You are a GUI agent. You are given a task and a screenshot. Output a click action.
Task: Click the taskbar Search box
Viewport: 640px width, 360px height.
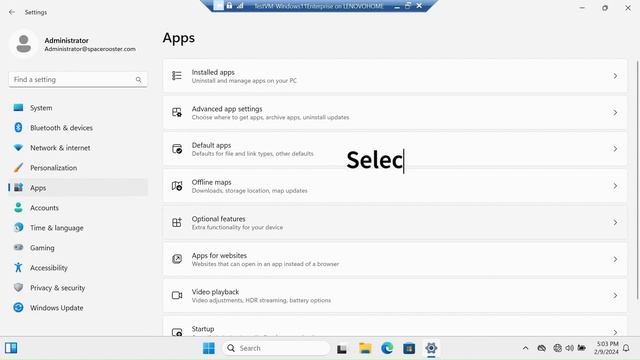(276, 348)
